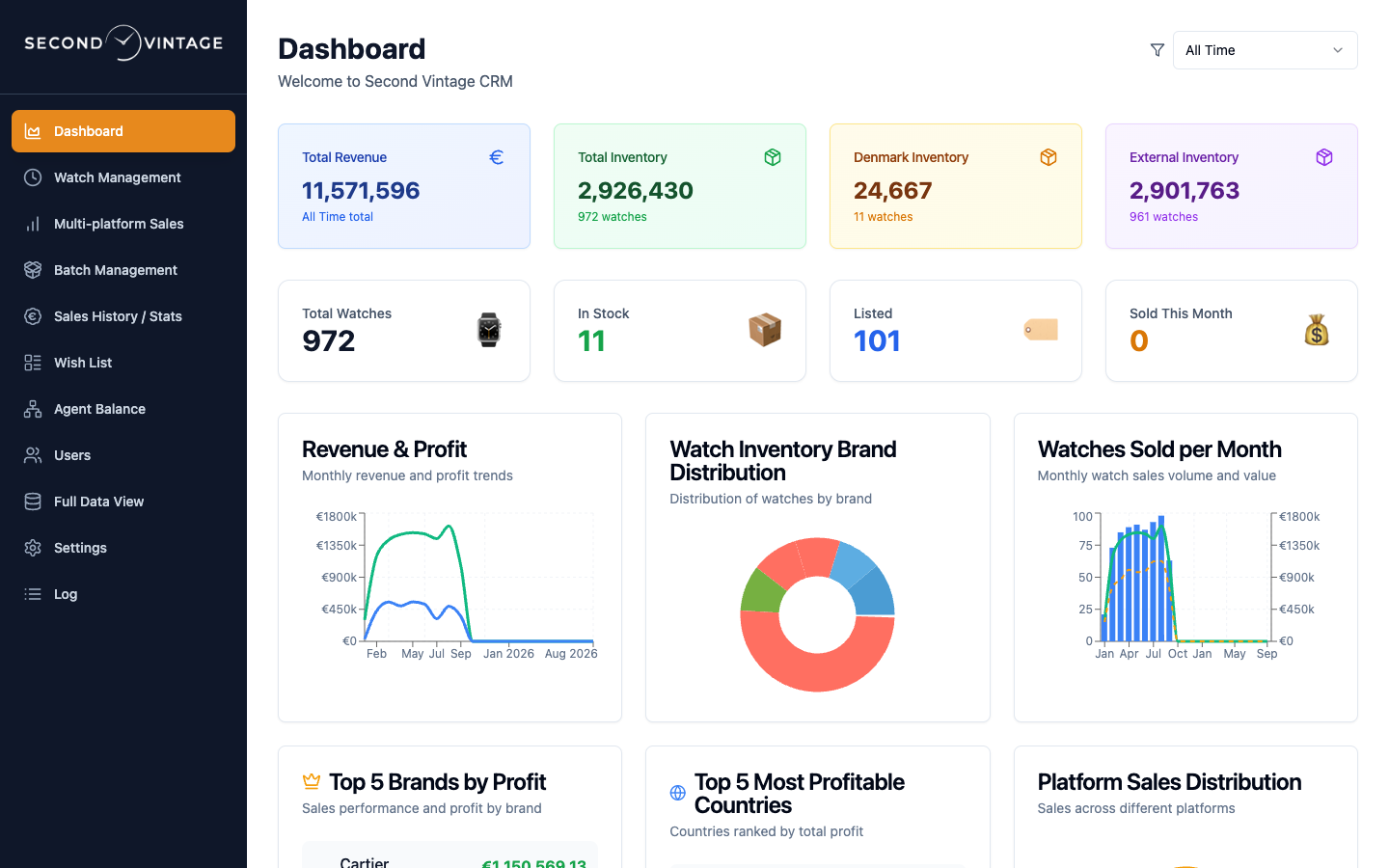Click the Second Vintage logo
This screenshot has height=868, width=1389.
pyautogui.click(x=123, y=43)
